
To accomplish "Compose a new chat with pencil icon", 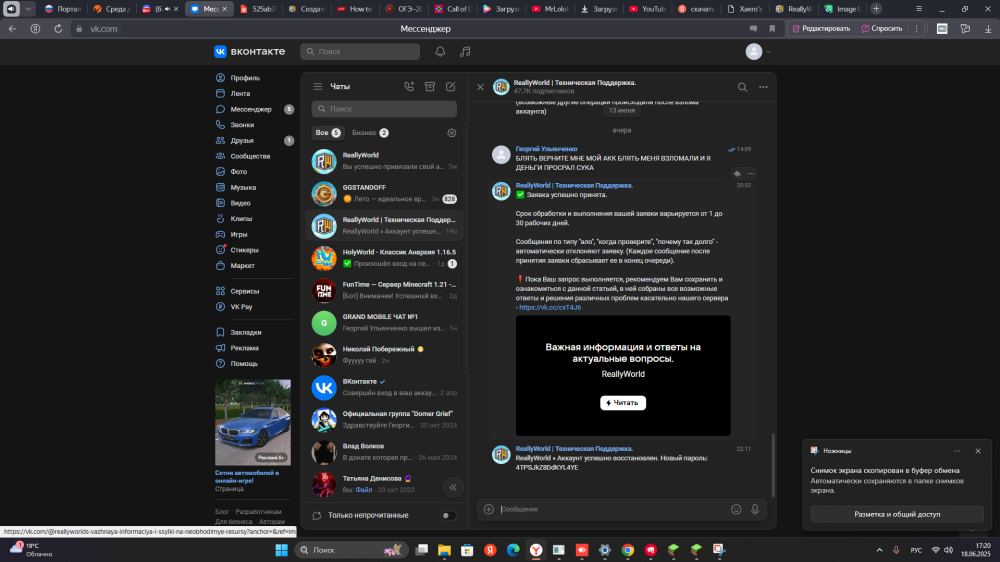I will [451, 87].
